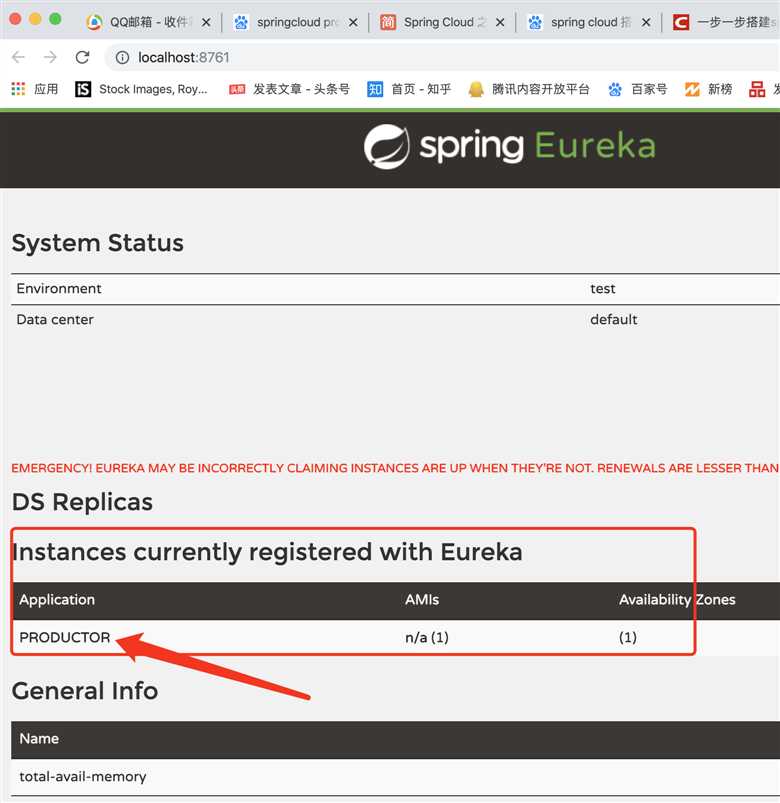Open the 百家号 bookmark
This screenshot has width=780, height=803.
pos(638,89)
